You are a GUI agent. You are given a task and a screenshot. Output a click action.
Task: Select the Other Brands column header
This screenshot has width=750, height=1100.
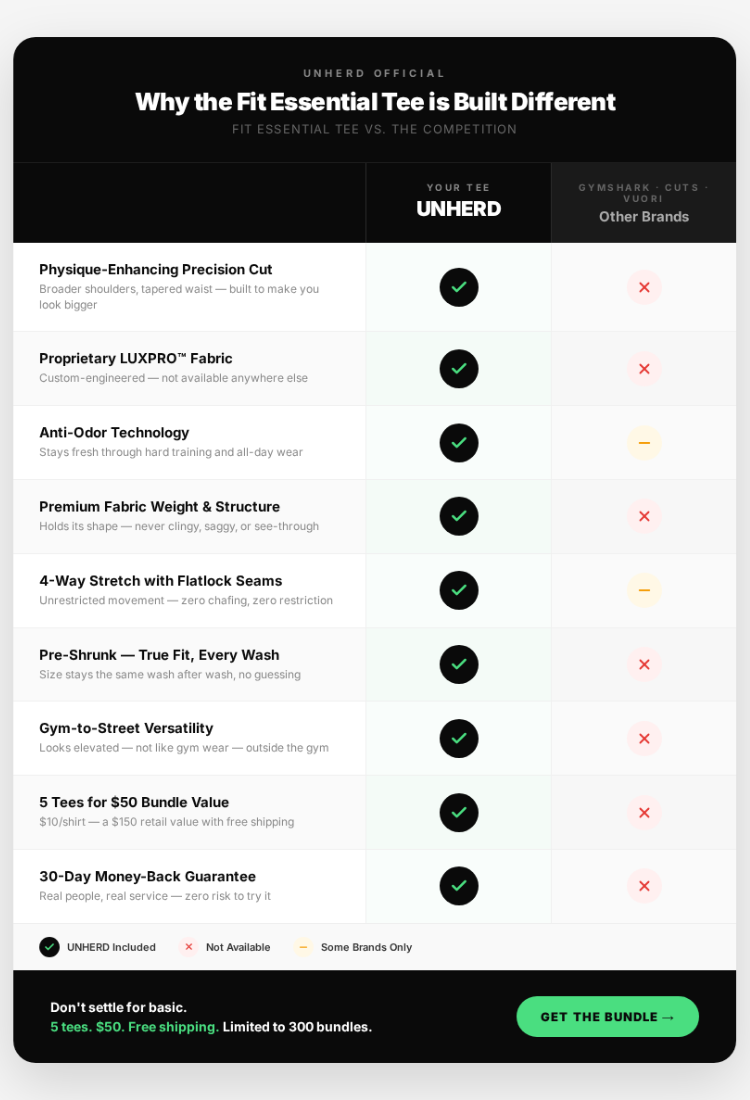(644, 216)
